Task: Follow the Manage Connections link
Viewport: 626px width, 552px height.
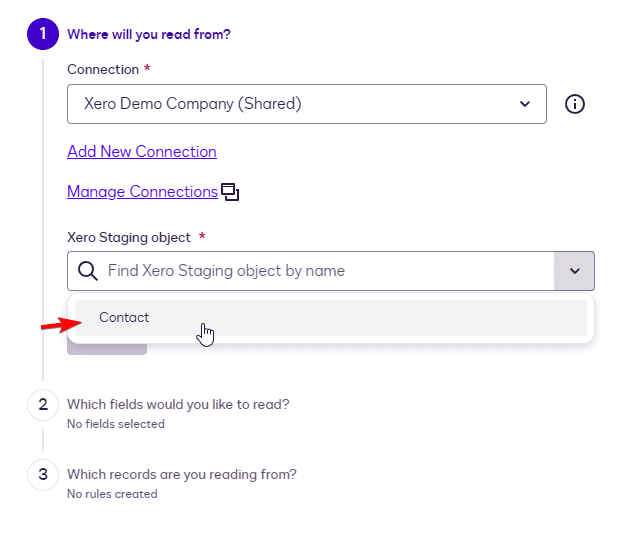Action: pos(142,192)
